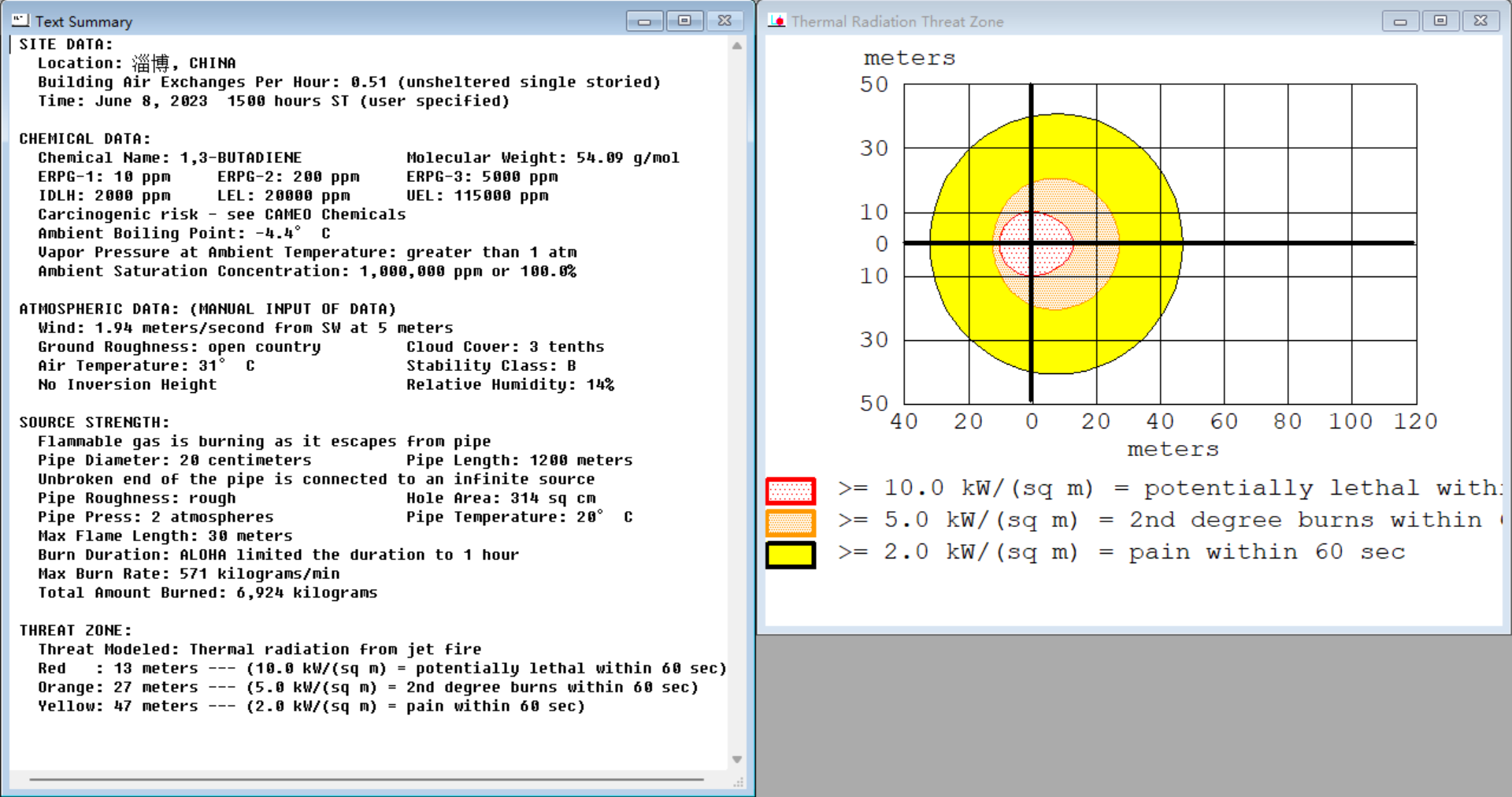Click the horizontal scrollbar in Text Summary
The image size is (1512, 797).
(367, 780)
